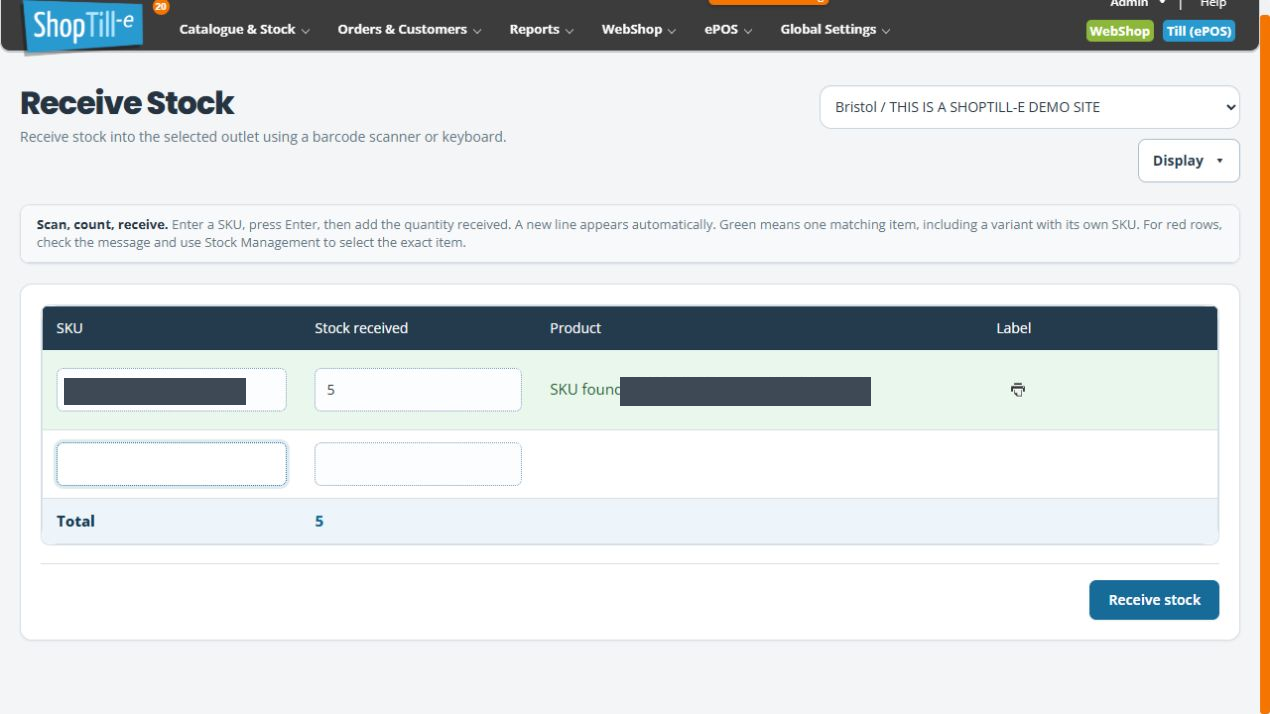Click the blue Till (ePOS) button
The height and width of the screenshot is (714, 1270).
(x=1199, y=31)
